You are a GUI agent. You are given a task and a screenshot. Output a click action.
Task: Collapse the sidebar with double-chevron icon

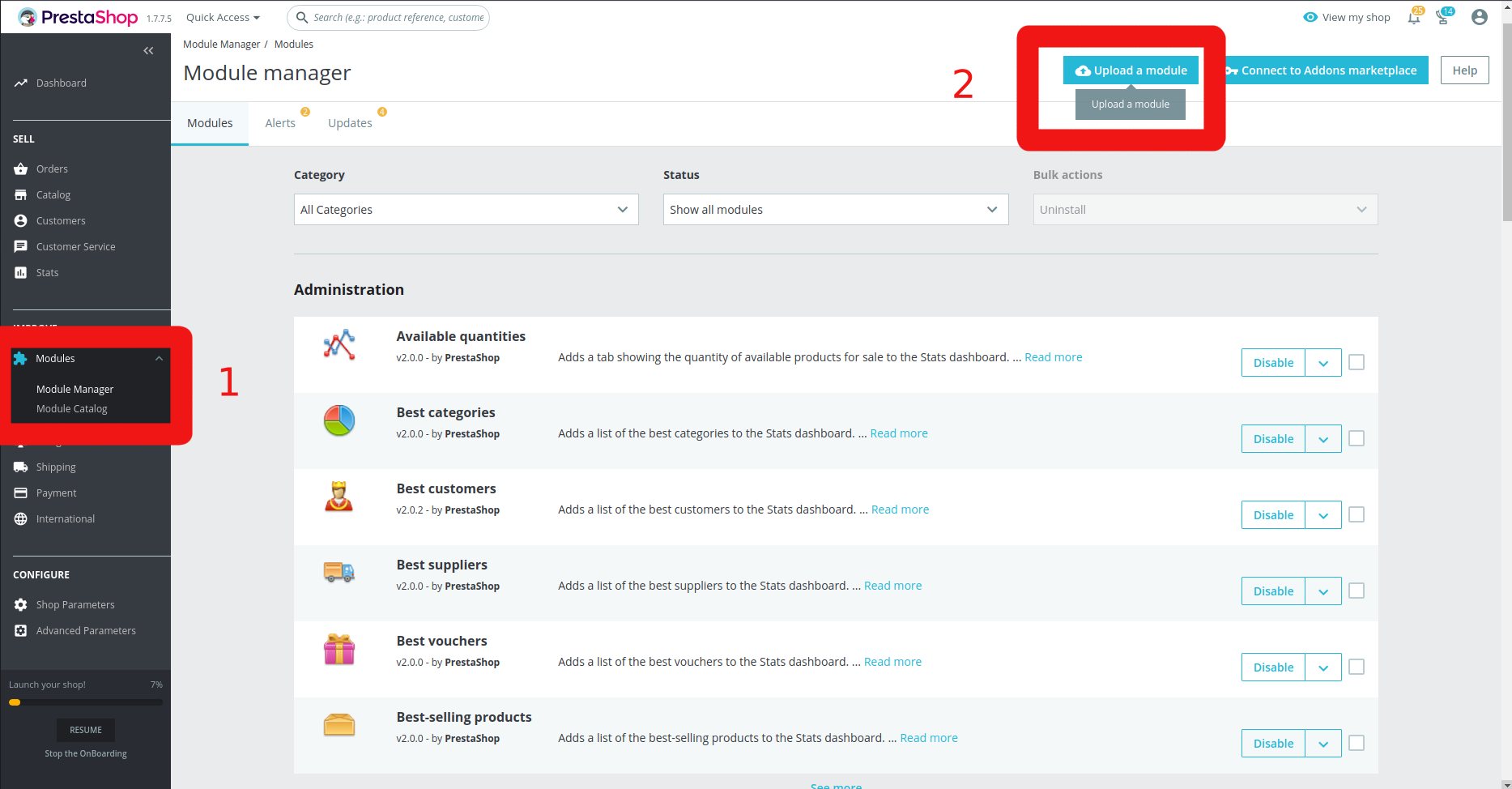tap(148, 51)
